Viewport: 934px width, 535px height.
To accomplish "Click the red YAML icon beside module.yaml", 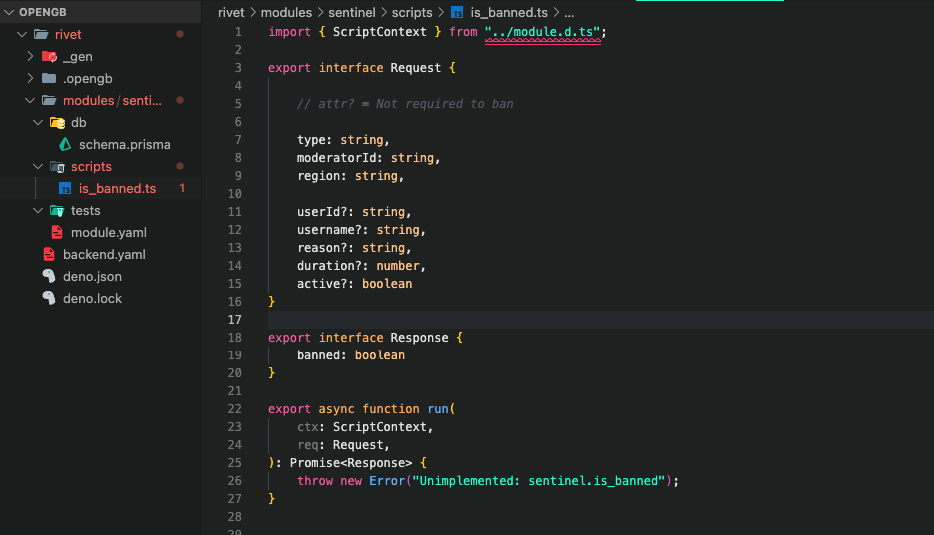I will 57,233.
